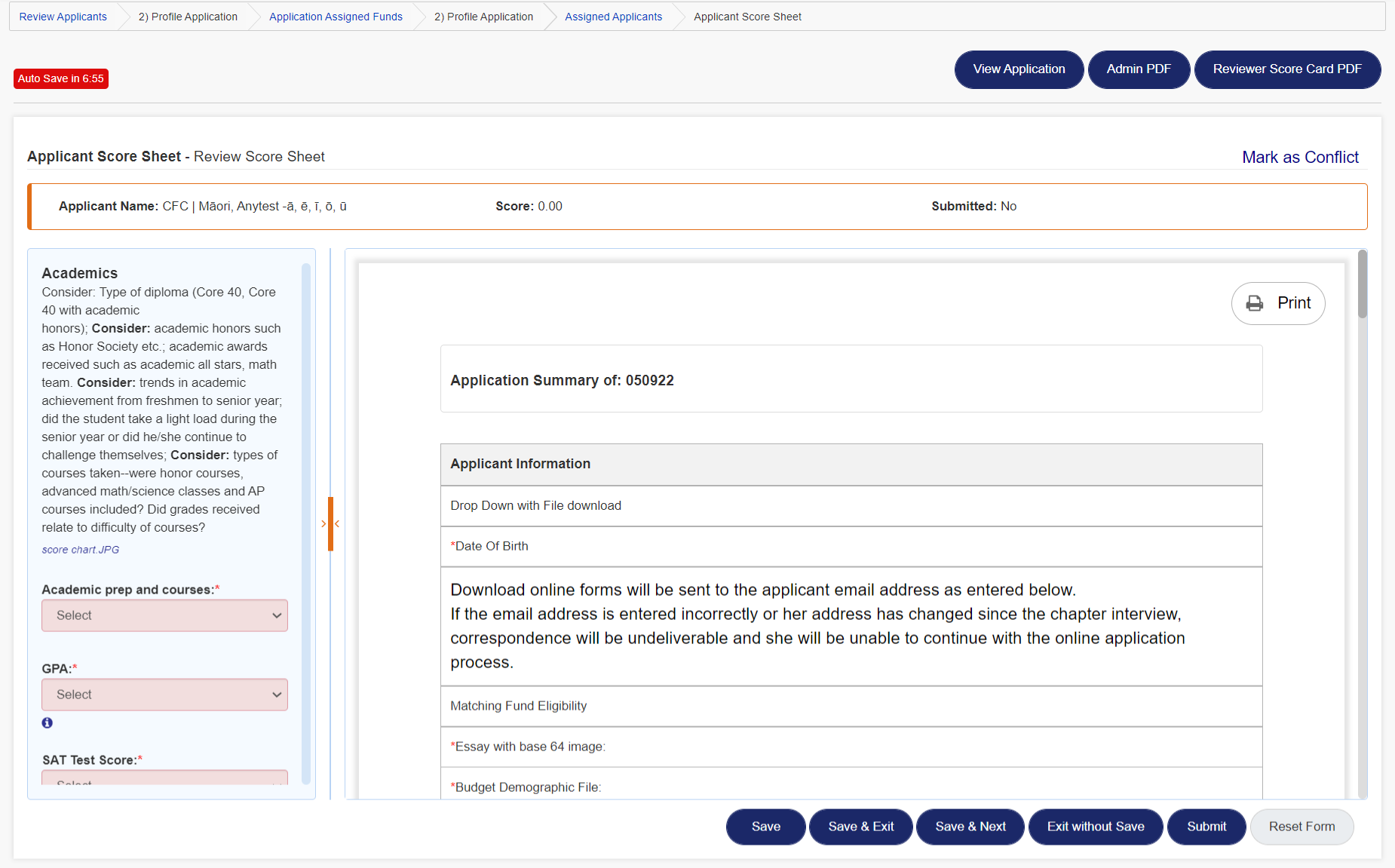Viewport: 1395px width, 868px height.
Task: Click the info icon below the GPA dropdown
Action: (48, 722)
